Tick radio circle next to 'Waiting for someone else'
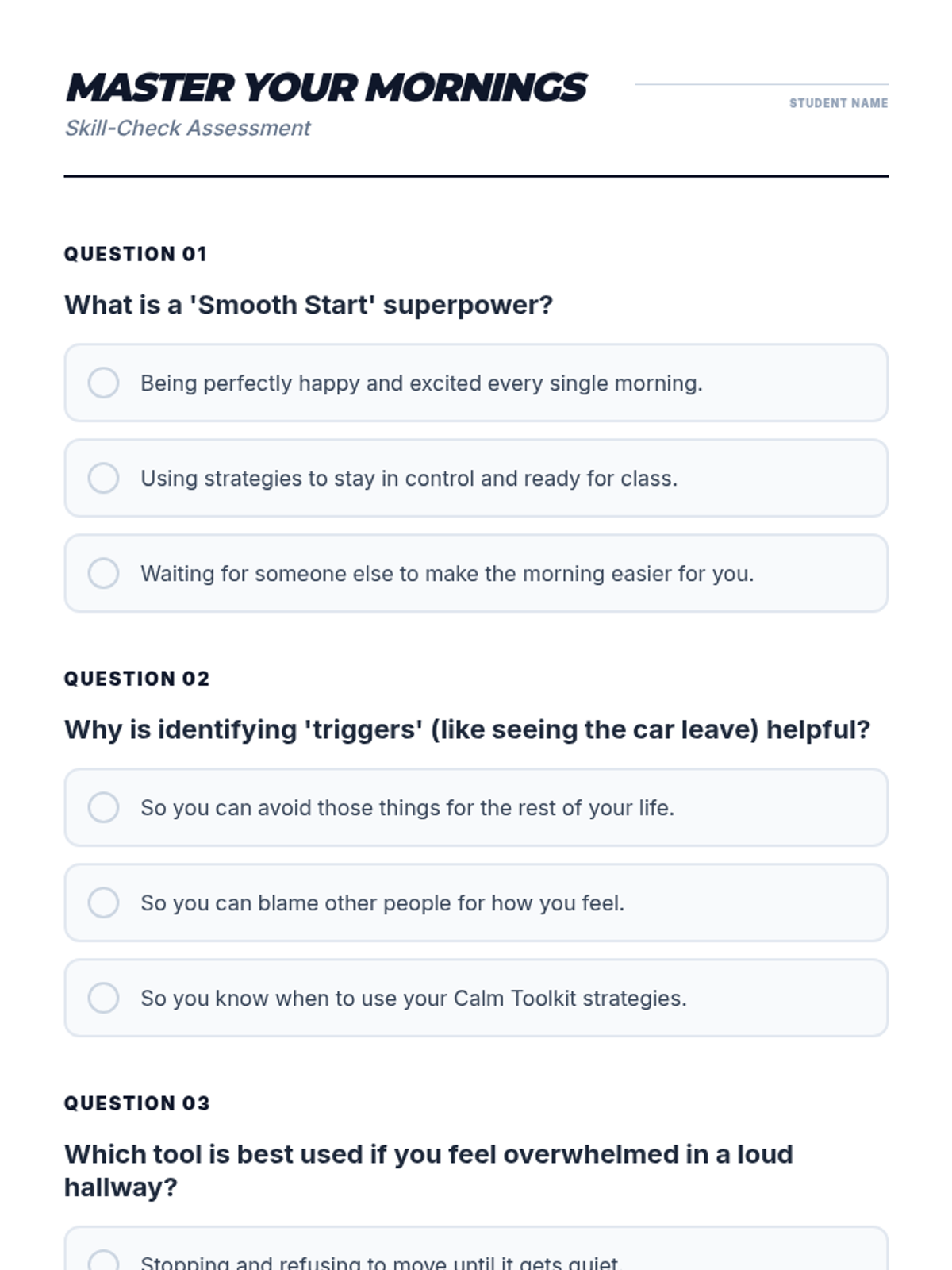The width and height of the screenshot is (952, 1270). 103,573
